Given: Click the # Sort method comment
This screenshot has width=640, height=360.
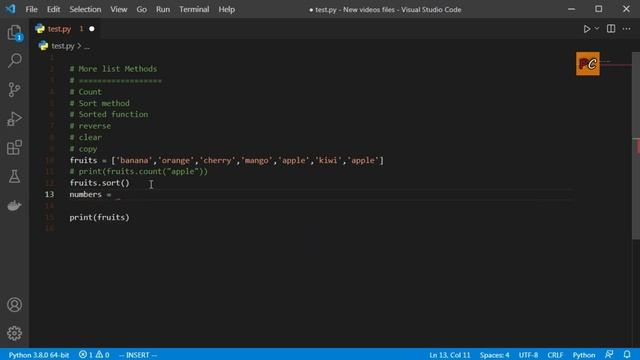Looking at the screenshot, I should (100, 103).
